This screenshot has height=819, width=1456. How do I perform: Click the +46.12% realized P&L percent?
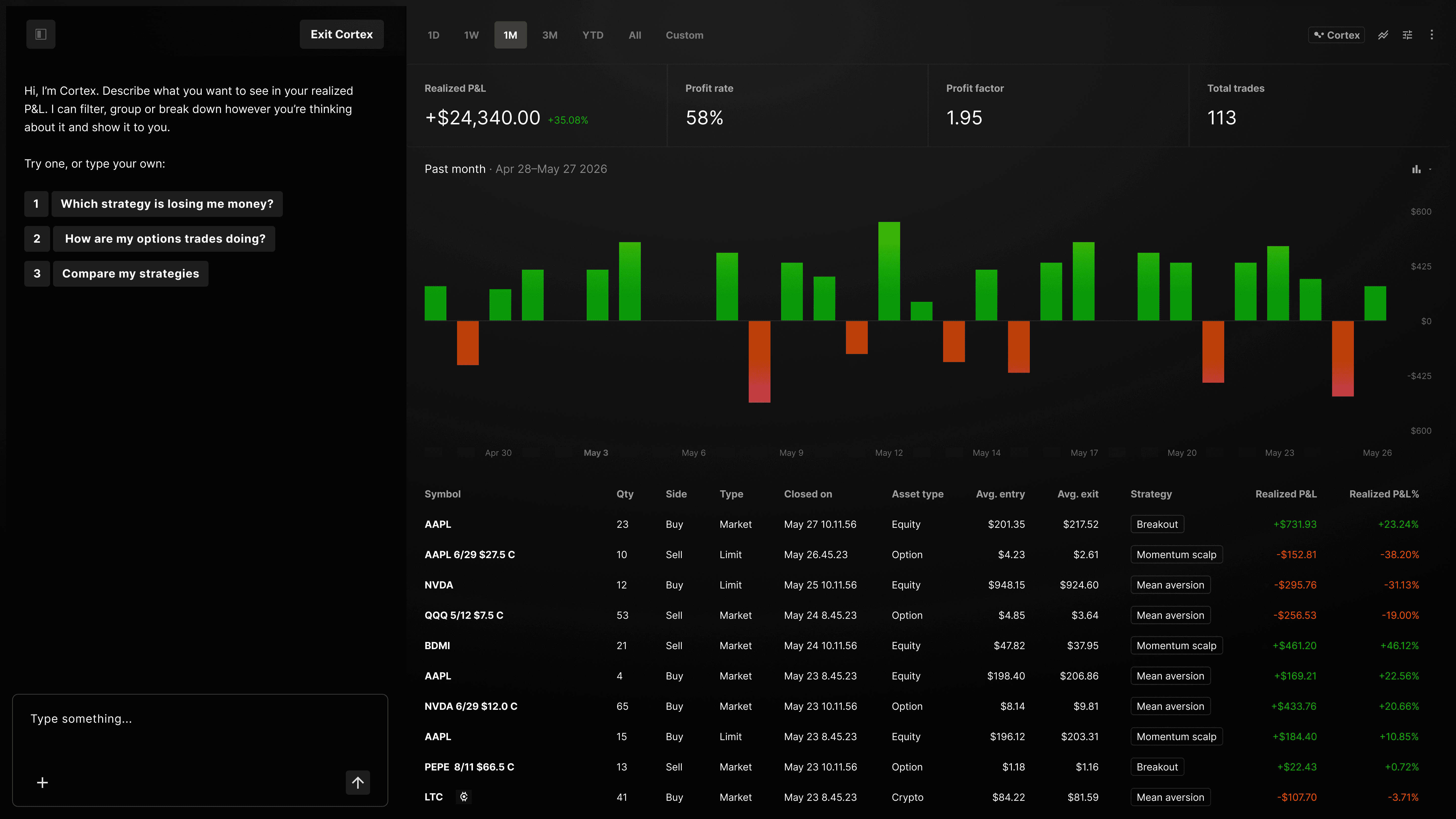(1399, 646)
